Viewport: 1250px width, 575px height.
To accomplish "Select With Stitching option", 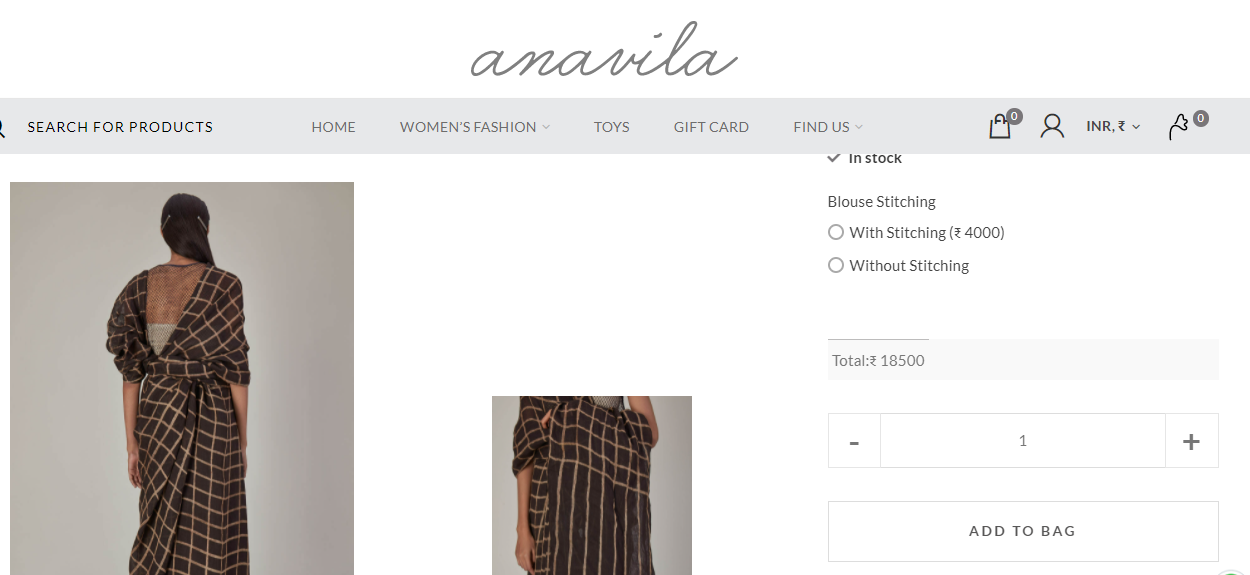I will tap(836, 232).
